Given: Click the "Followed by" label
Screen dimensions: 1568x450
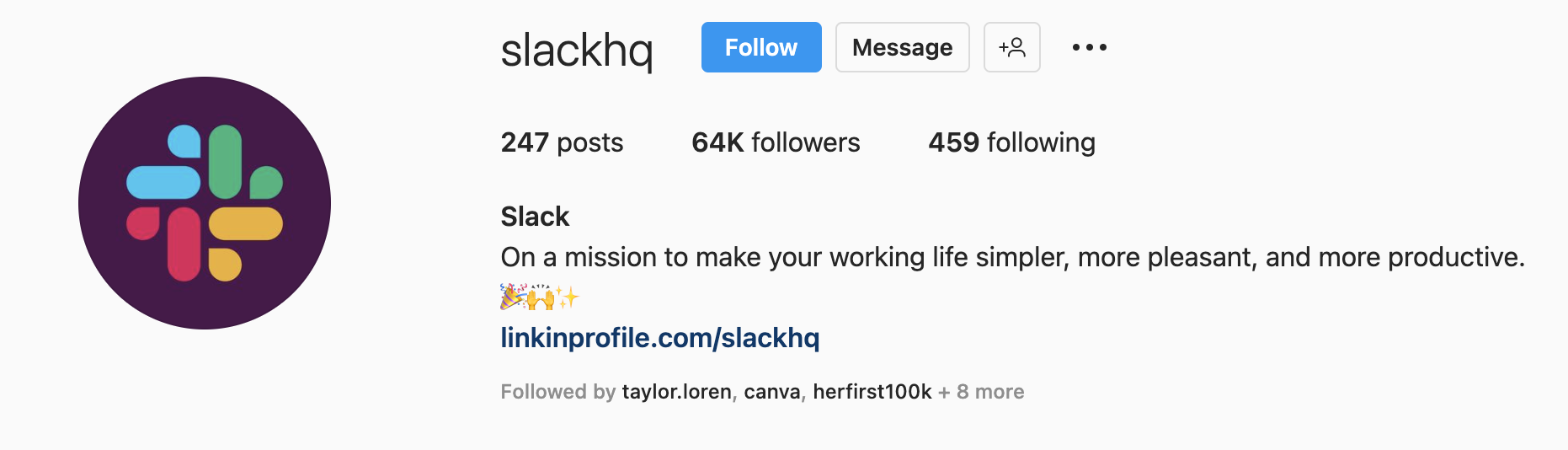Looking at the screenshot, I should [x=557, y=392].
